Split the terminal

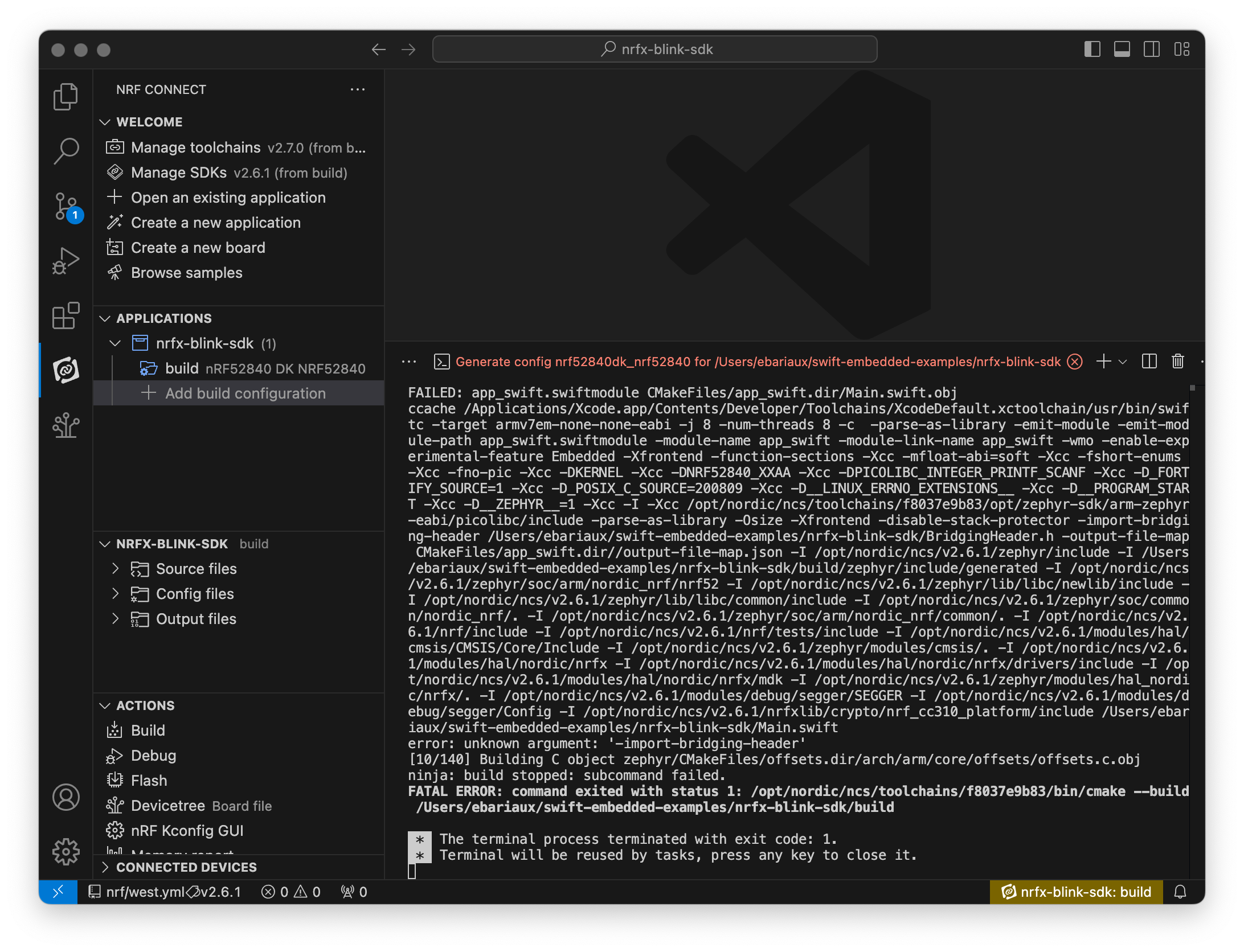[x=1149, y=362]
